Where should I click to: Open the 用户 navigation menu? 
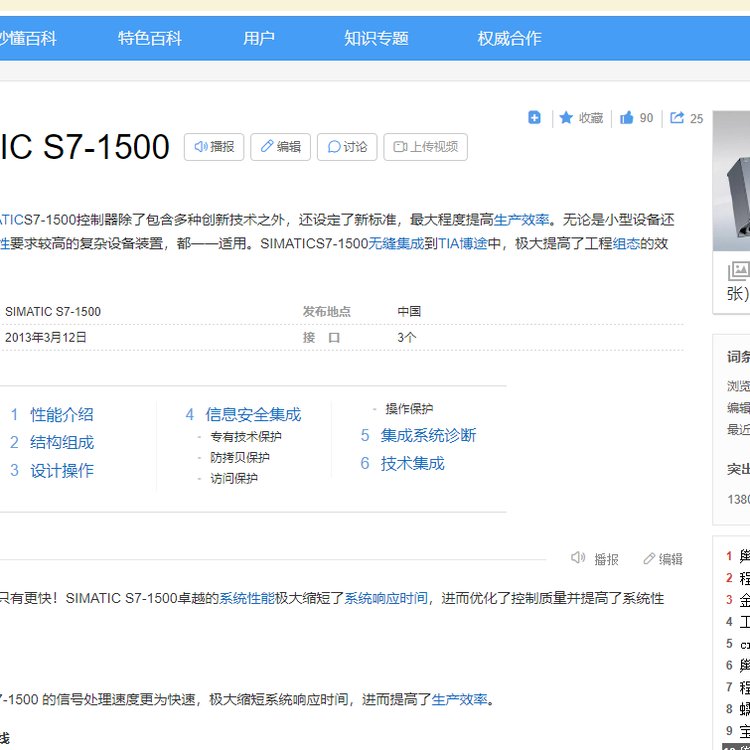click(259, 38)
